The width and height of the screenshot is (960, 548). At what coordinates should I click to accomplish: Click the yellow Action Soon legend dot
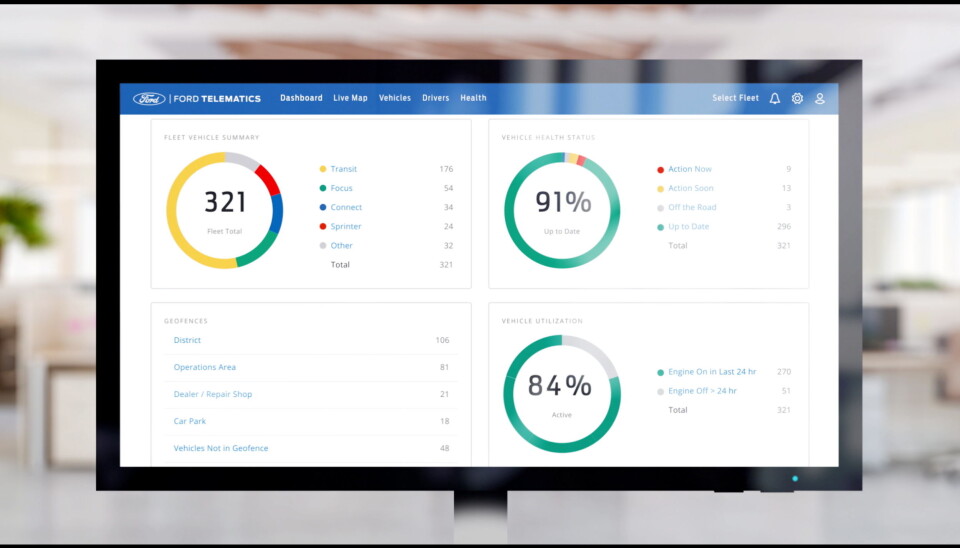(660, 188)
